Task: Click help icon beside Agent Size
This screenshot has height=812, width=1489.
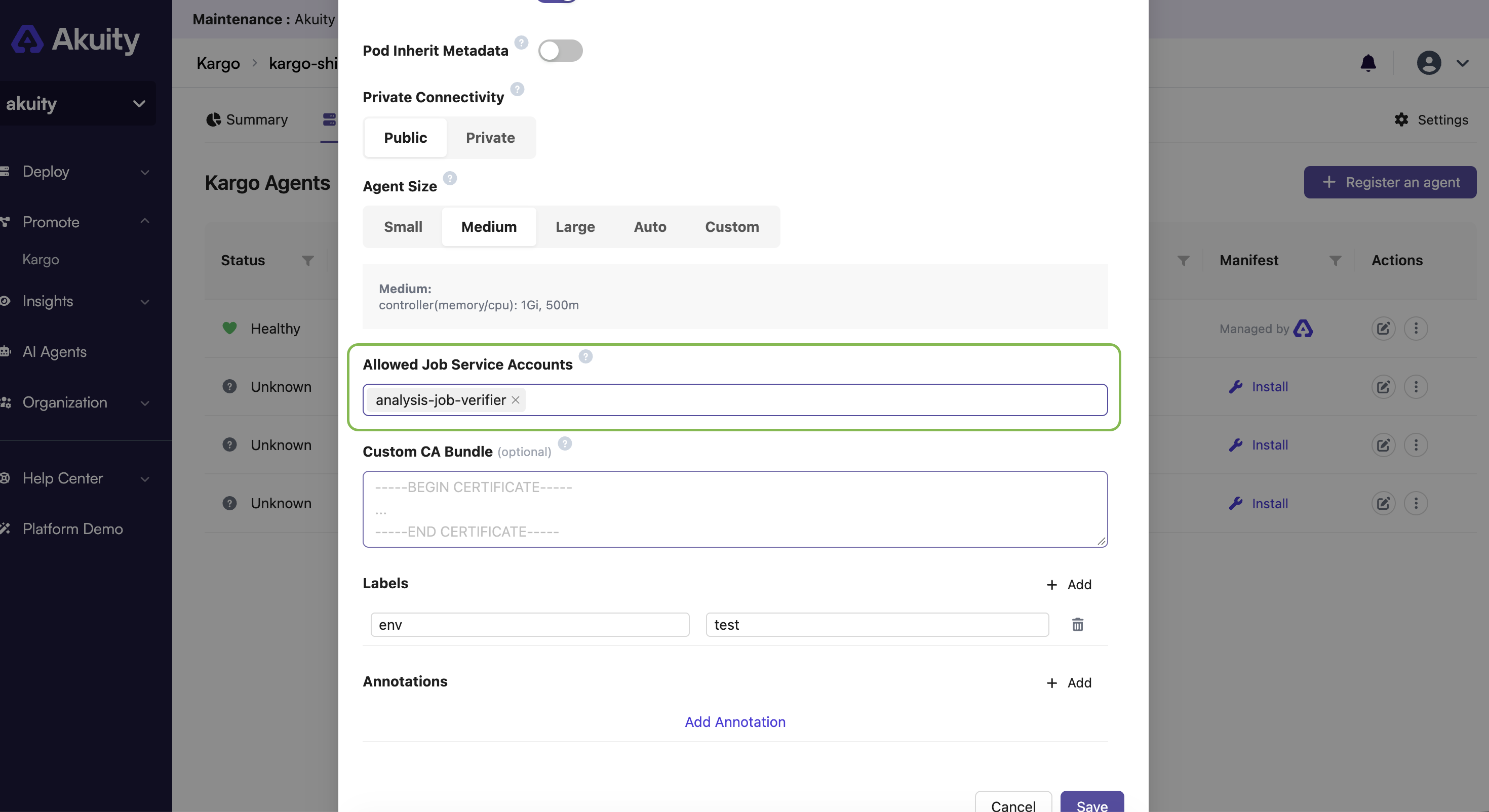Action: point(450,178)
